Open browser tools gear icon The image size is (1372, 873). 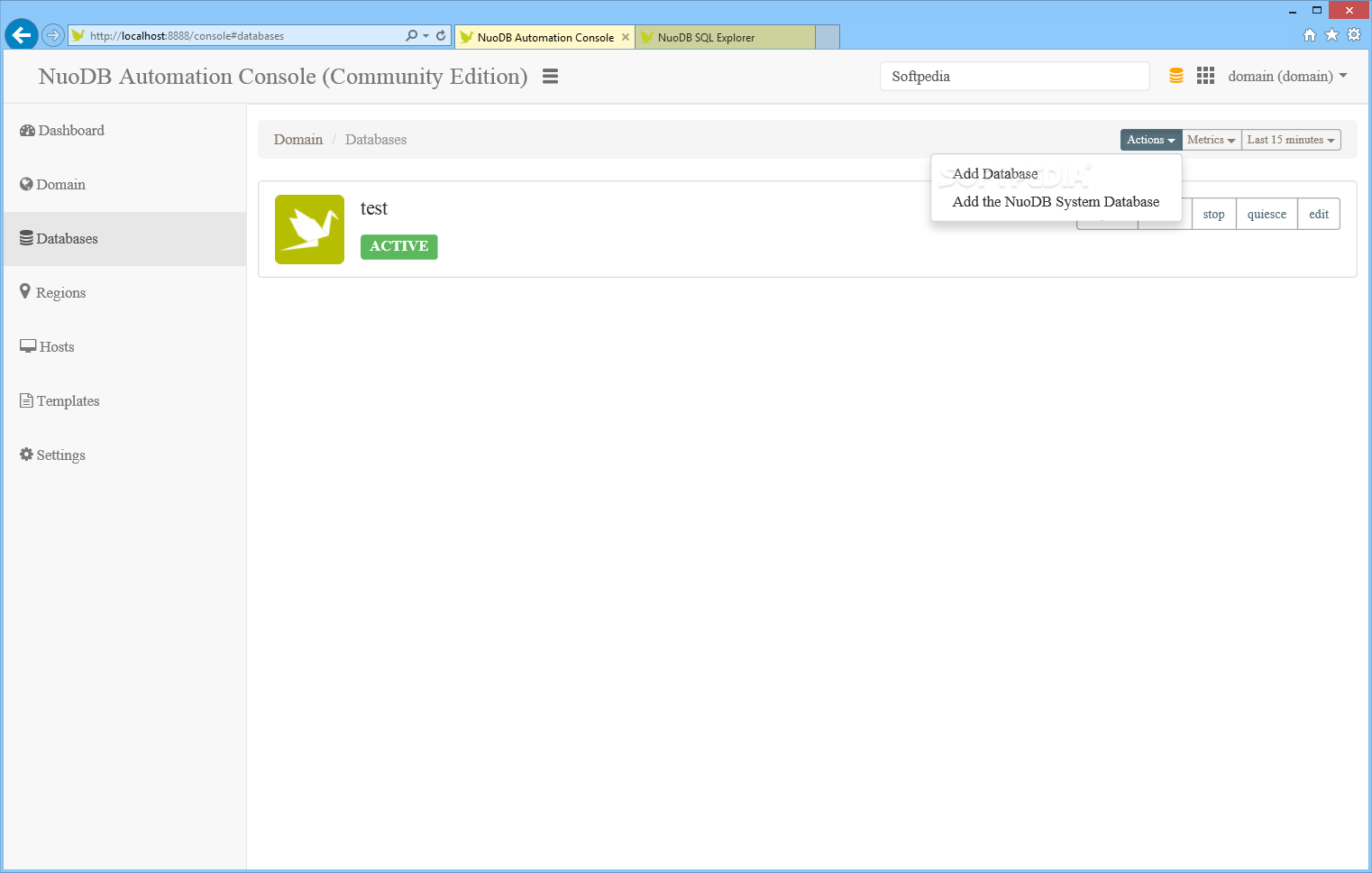pos(1353,35)
